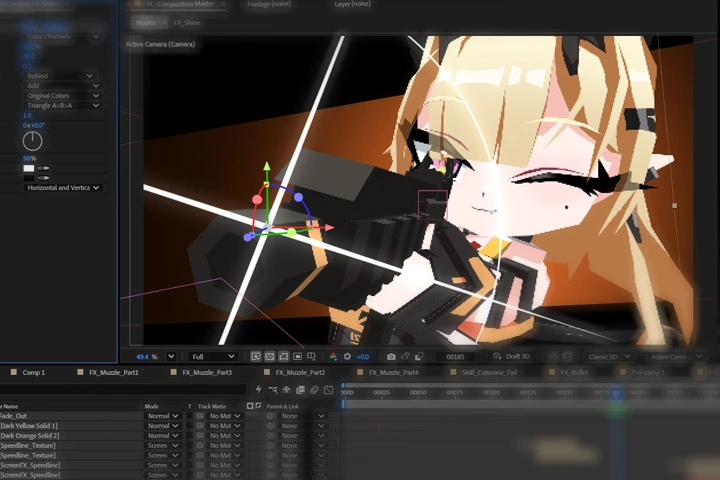Toggle the transparency grid button
Image resolution: width=720 pixels, height=480 pixels.
point(270,356)
